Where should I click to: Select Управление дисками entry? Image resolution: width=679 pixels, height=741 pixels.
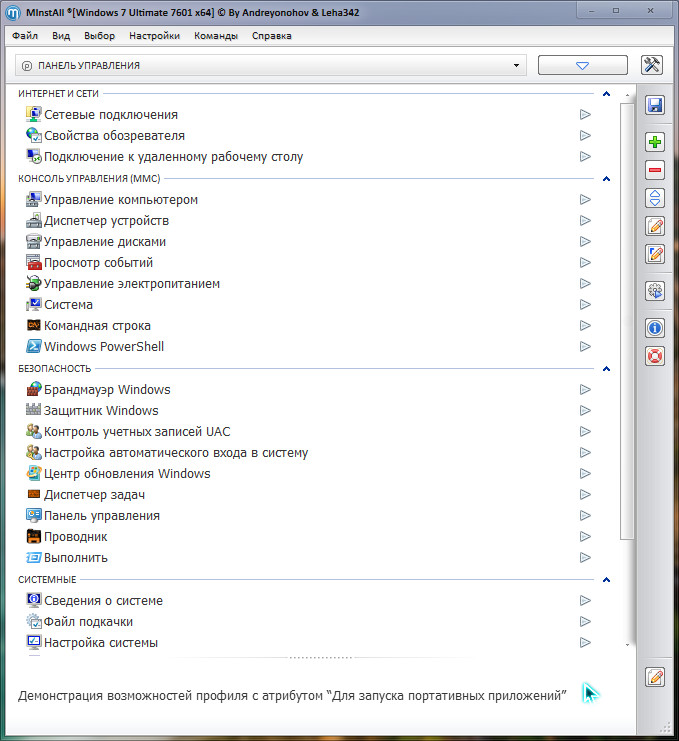(105, 241)
